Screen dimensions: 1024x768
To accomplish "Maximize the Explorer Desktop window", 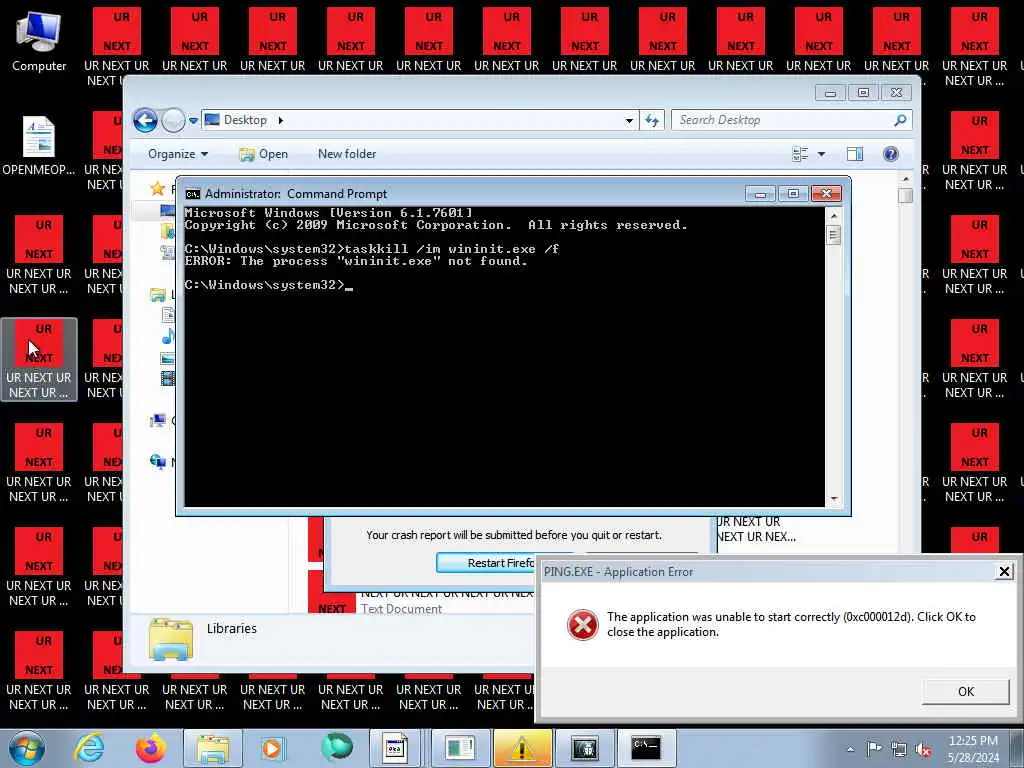I will [x=863, y=93].
